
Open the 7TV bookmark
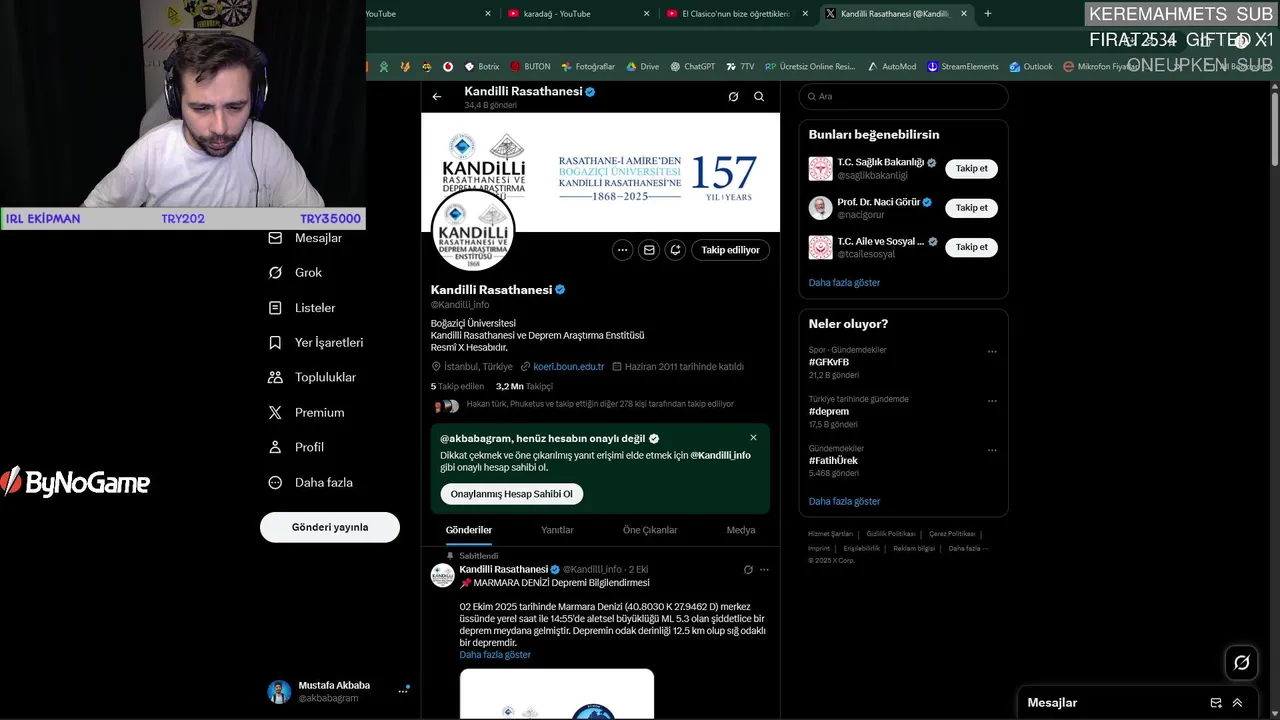[x=740, y=67]
